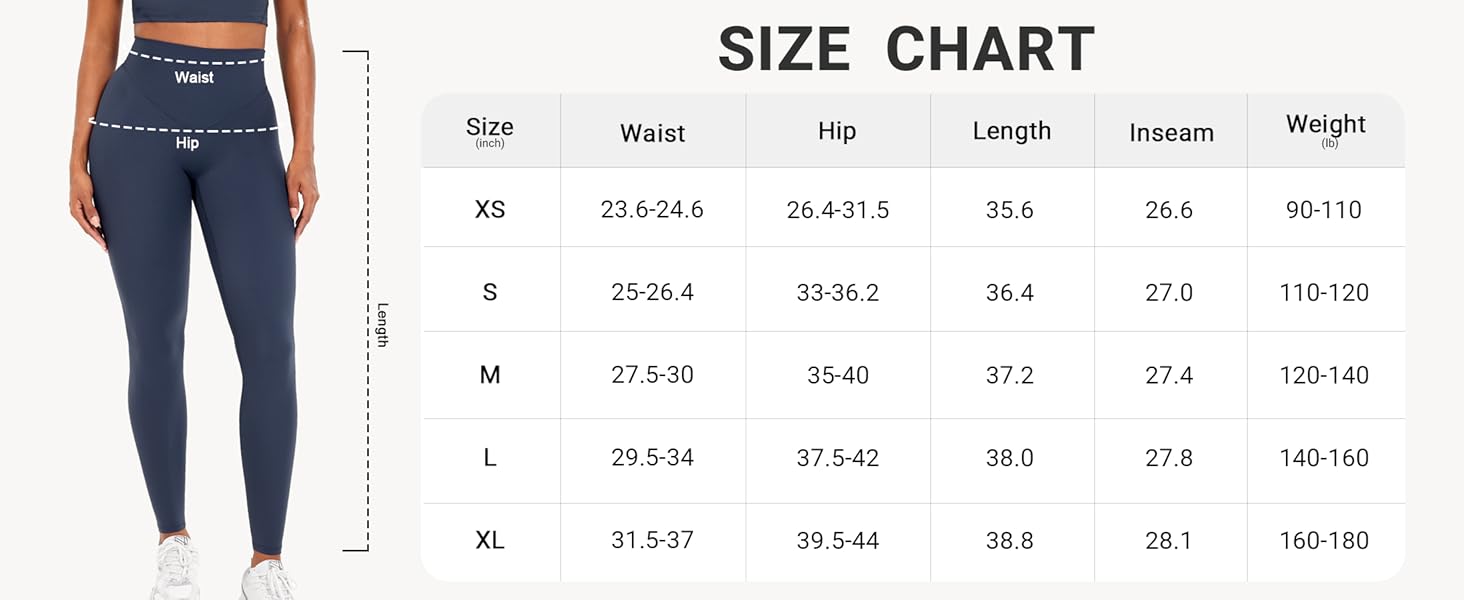Click the 38.0 length cell
The image size is (1464, 600).
click(x=1010, y=458)
